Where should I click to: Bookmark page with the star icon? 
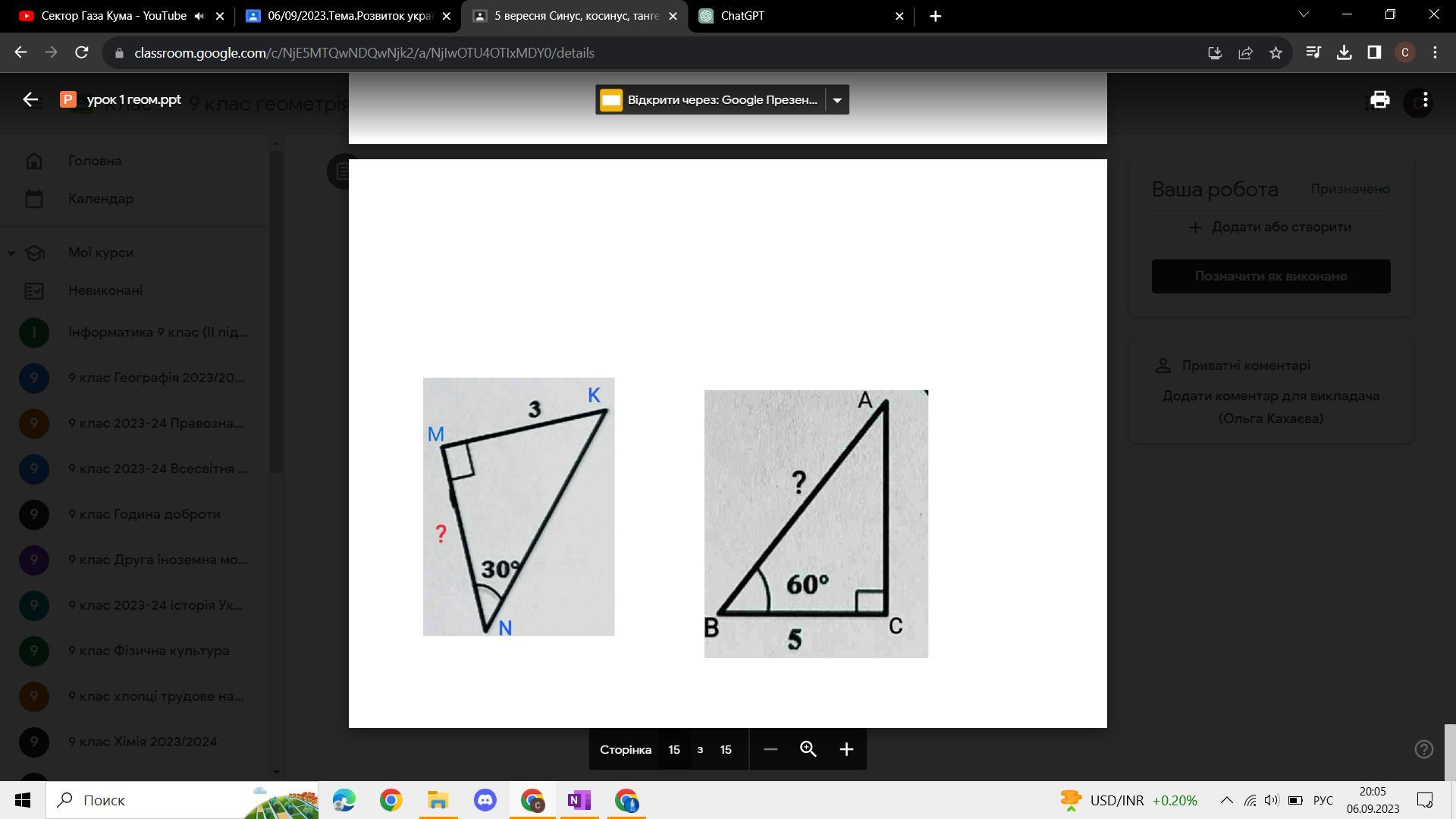1276,53
